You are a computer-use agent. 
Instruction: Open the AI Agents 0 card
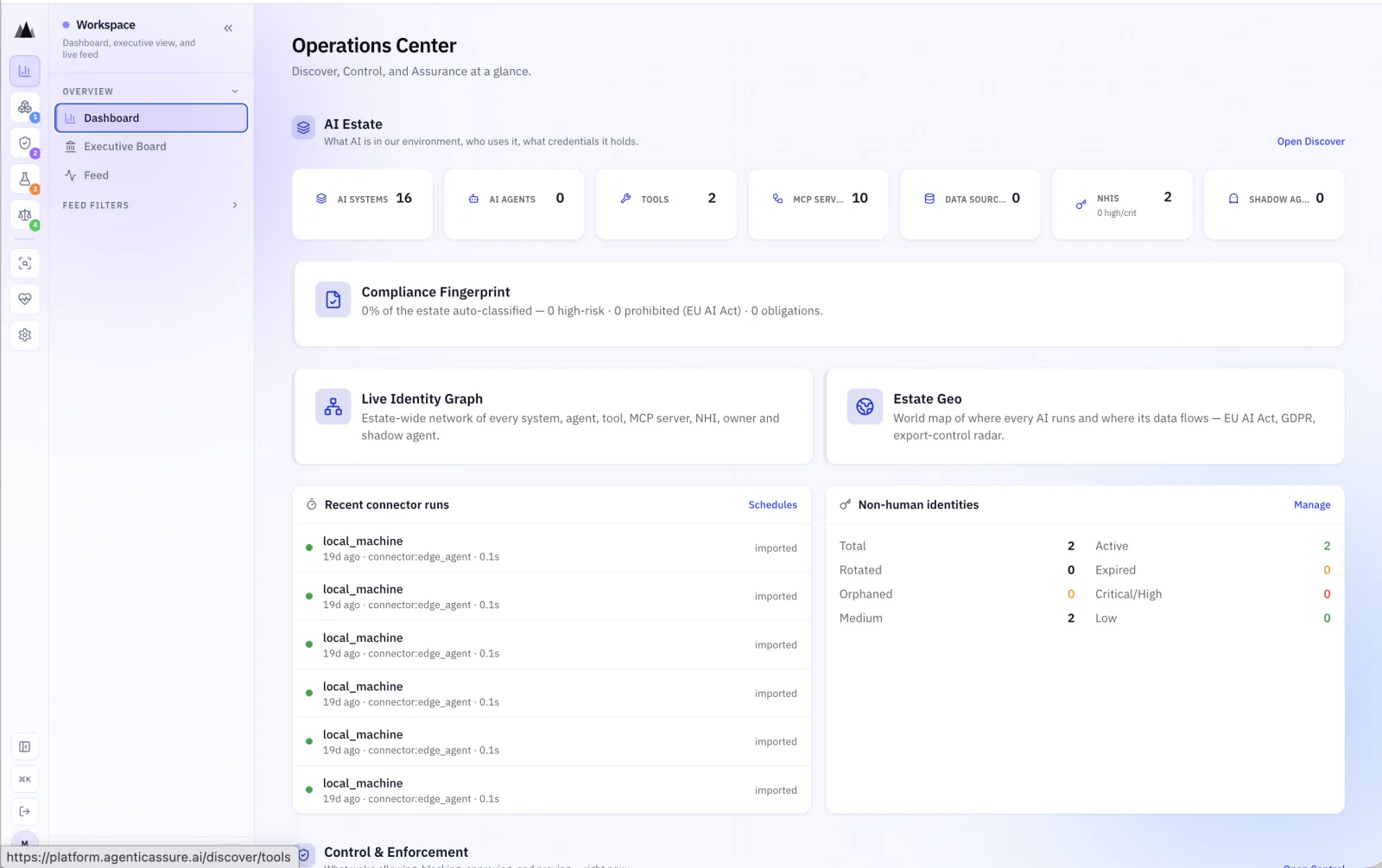tap(515, 204)
